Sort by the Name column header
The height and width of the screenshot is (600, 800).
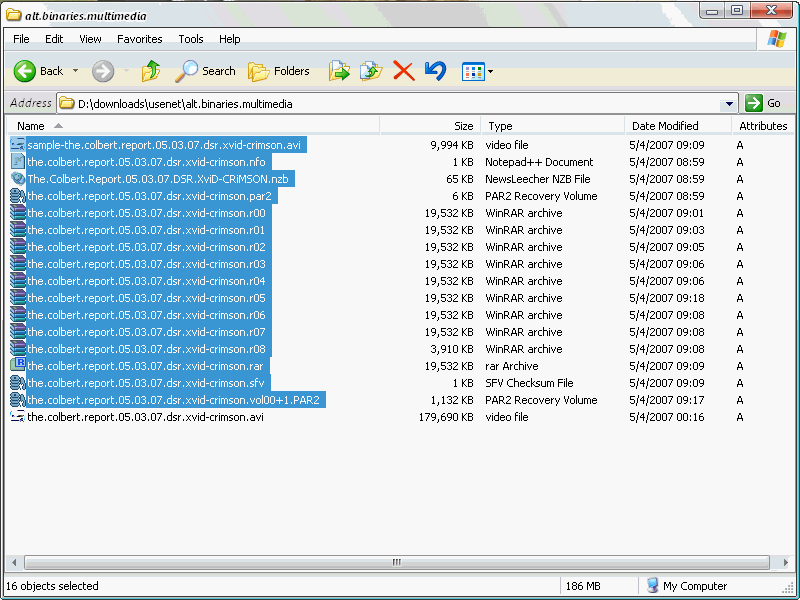(x=193, y=126)
